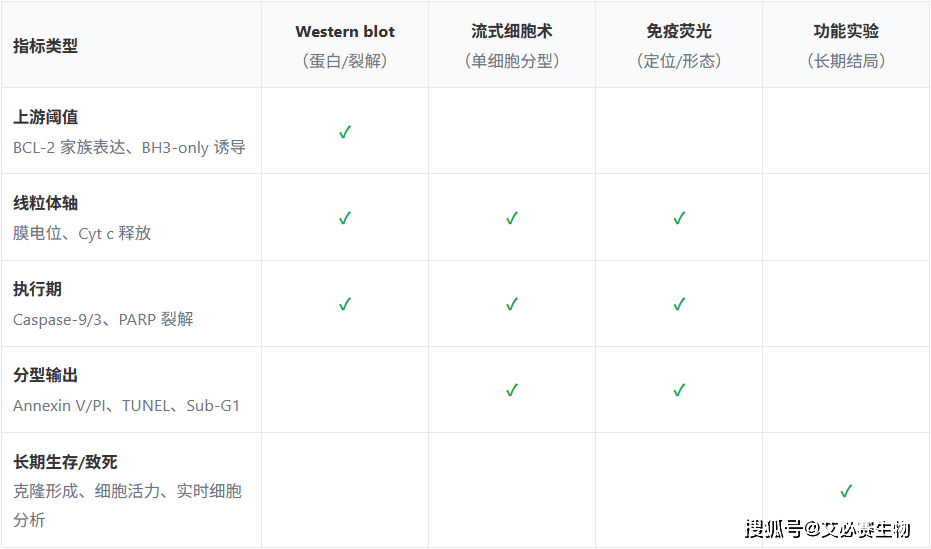Screen dimensions: 931x549
Task: Click the 执行期 row title
Action: (37, 289)
